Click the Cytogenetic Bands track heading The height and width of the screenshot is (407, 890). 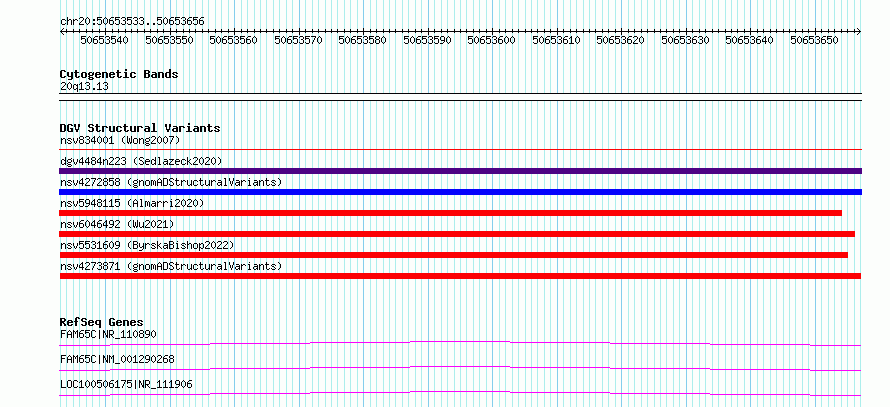click(119, 74)
